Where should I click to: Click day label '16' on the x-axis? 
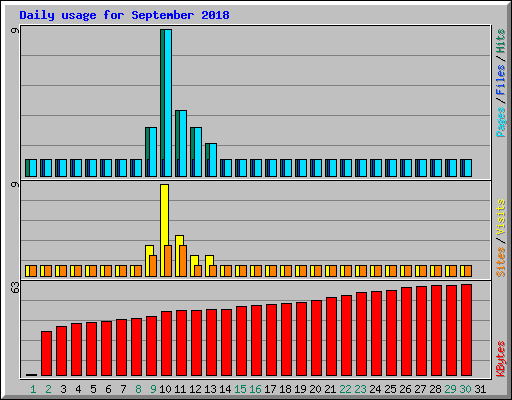pyautogui.click(x=255, y=389)
